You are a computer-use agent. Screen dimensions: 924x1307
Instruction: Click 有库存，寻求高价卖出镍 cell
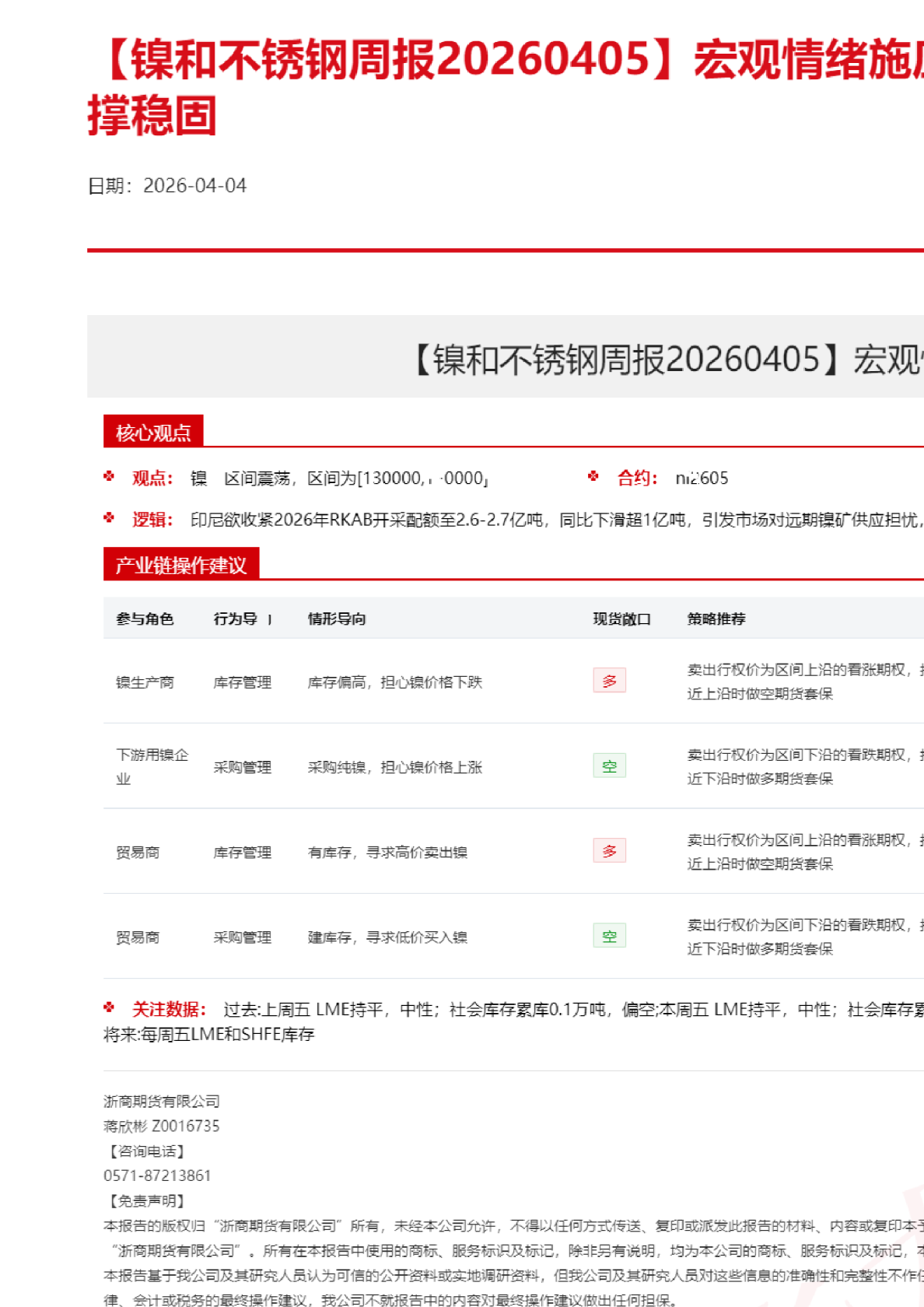pyautogui.click(x=387, y=853)
